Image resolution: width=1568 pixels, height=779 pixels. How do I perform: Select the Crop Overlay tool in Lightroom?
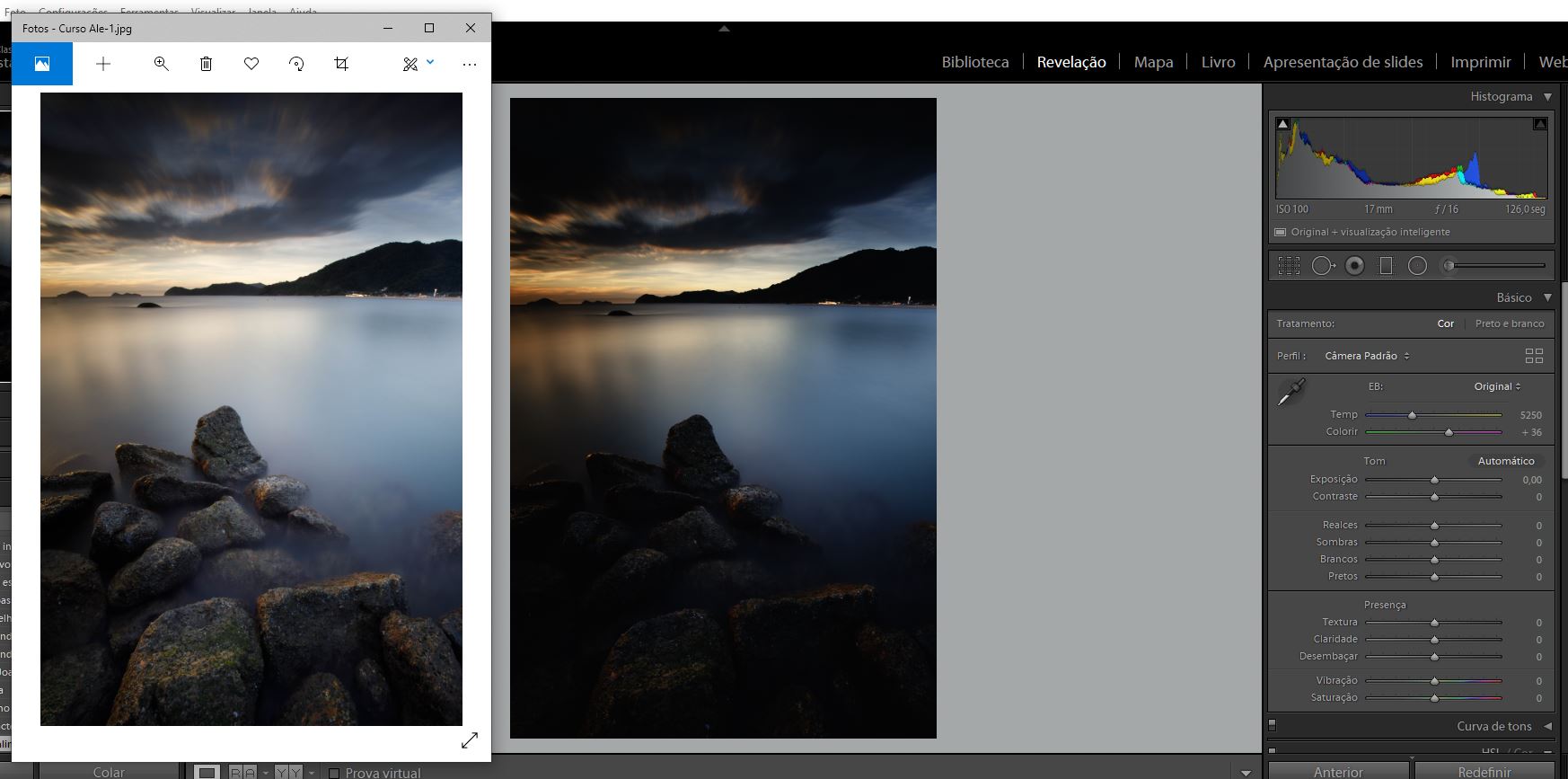pos(1289,266)
